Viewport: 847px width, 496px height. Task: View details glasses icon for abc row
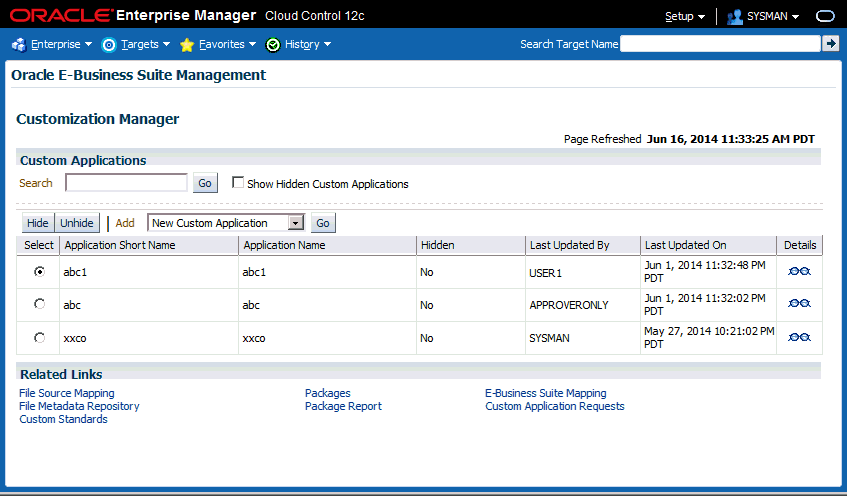tap(799, 304)
